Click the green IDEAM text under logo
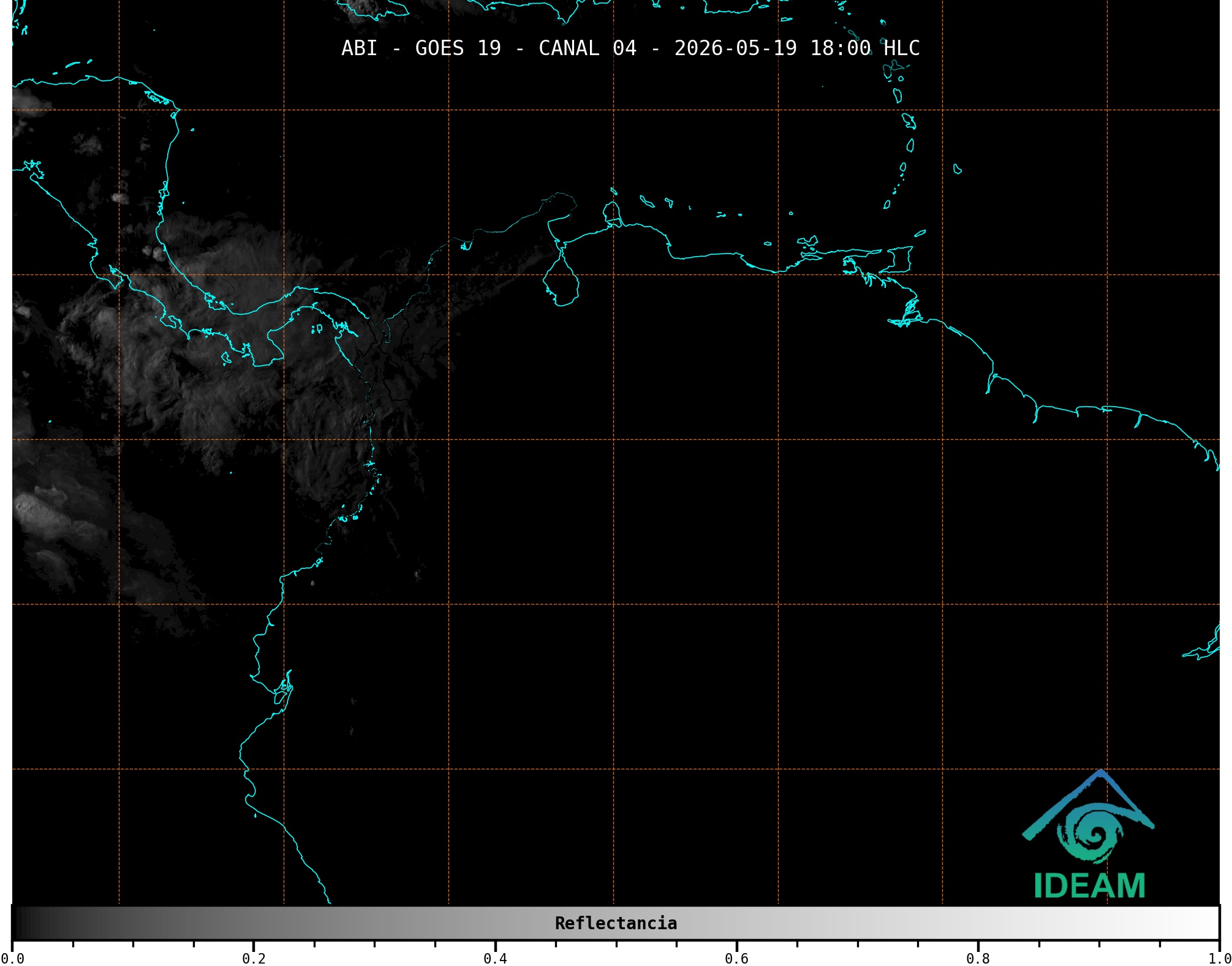 coord(1089,886)
